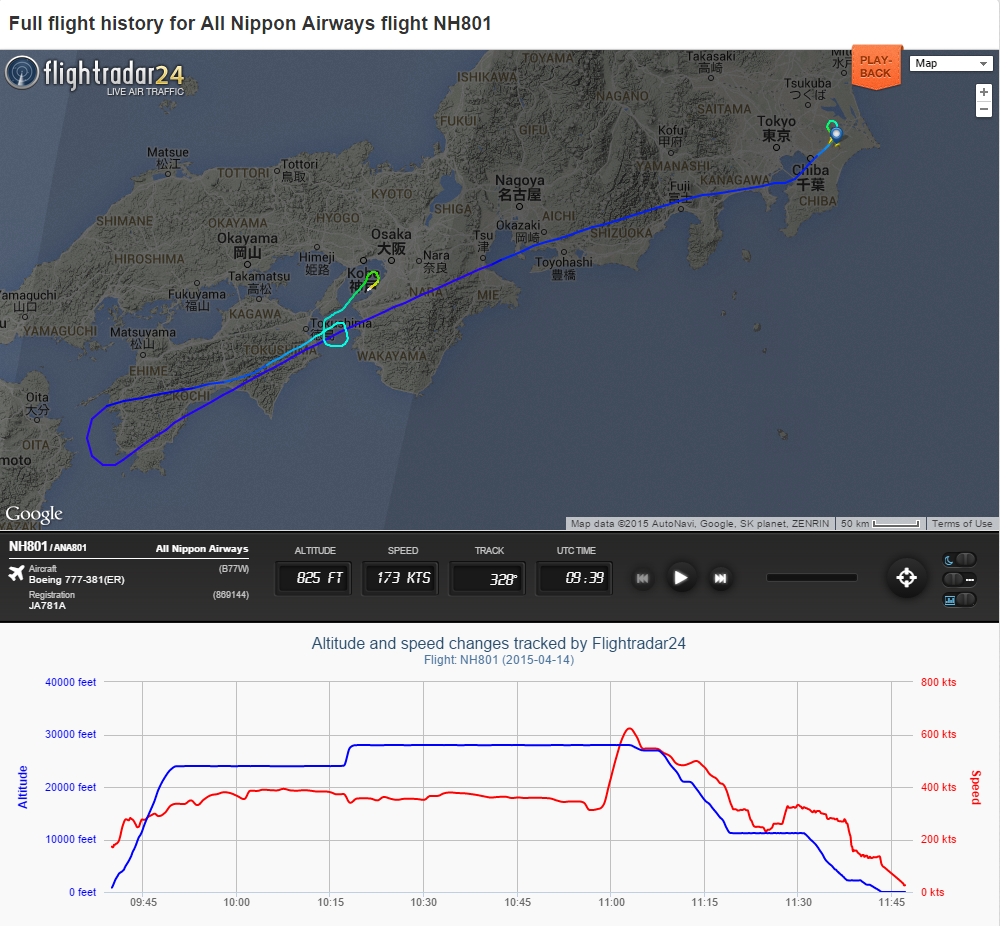Click the Flightradar24 logo
This screenshot has width=1000, height=926.
coord(96,75)
